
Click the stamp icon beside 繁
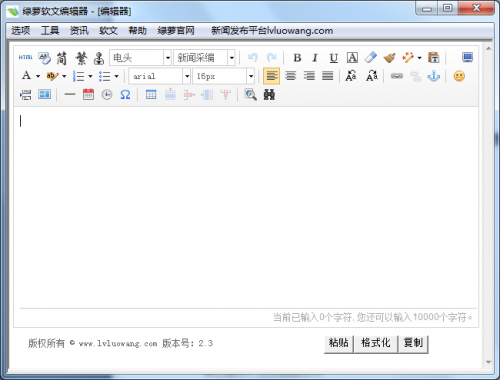point(99,58)
